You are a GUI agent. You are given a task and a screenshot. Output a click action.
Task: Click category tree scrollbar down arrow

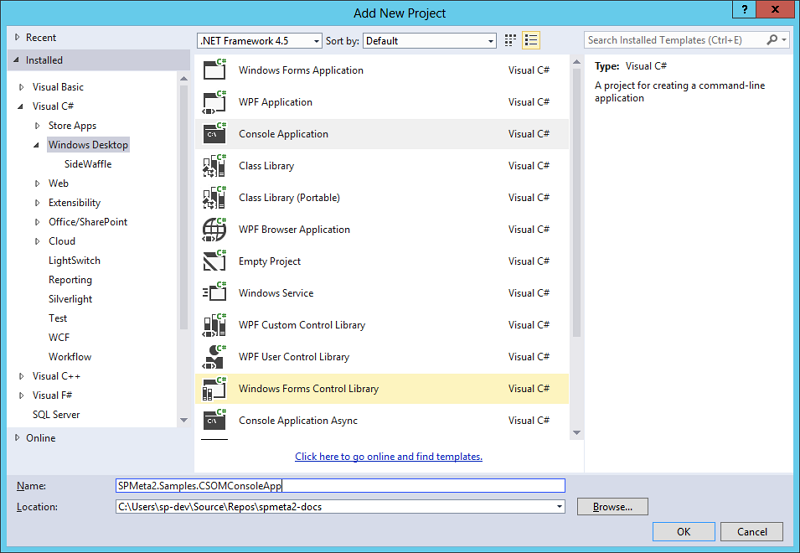184,420
